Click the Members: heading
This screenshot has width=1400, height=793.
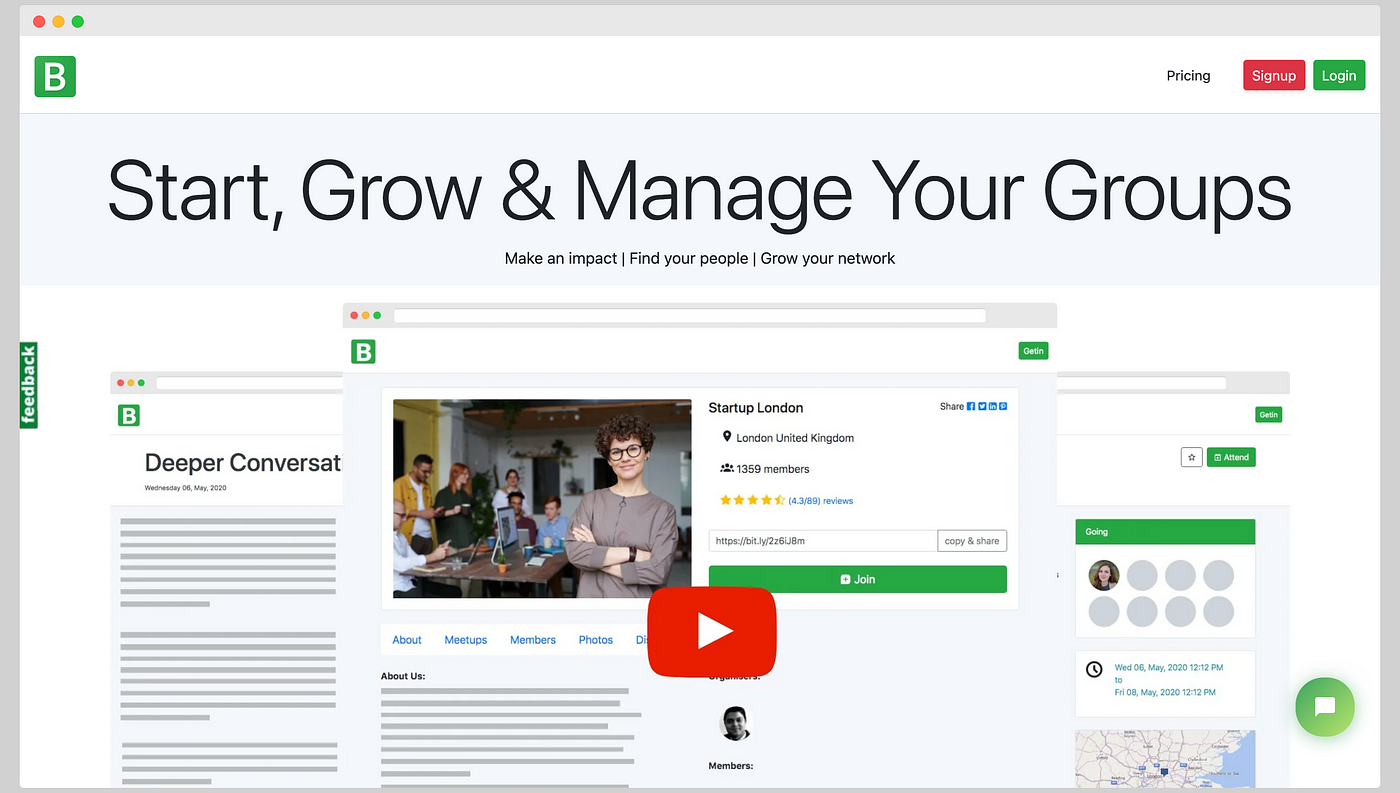coord(731,766)
